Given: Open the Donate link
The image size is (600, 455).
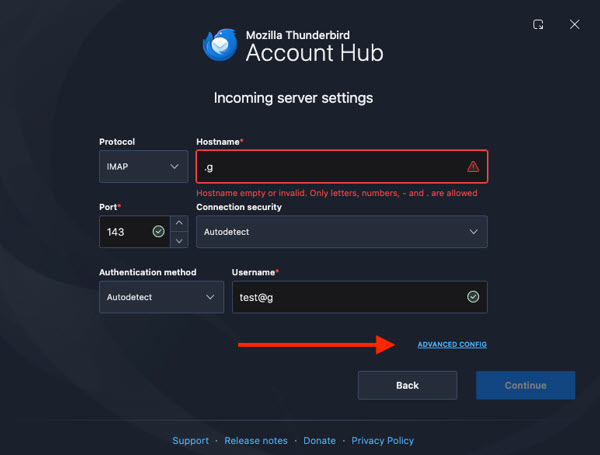Looking at the screenshot, I should click(x=320, y=440).
